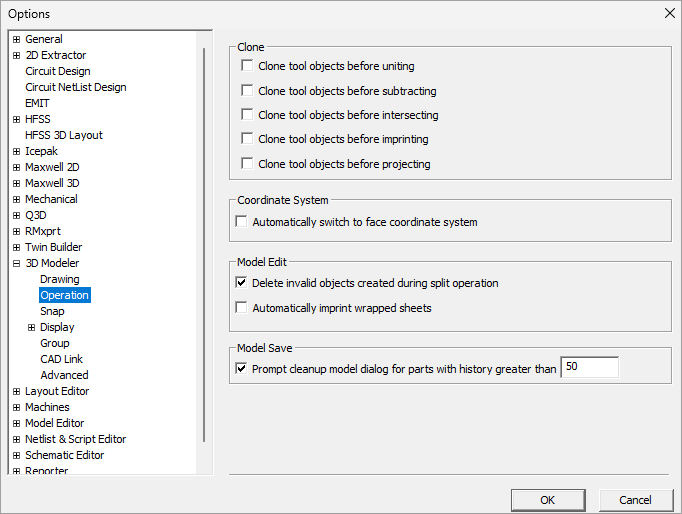Image resolution: width=682 pixels, height=514 pixels.
Task: Uncheck Delete invalid objects created during split
Action: [x=241, y=283]
